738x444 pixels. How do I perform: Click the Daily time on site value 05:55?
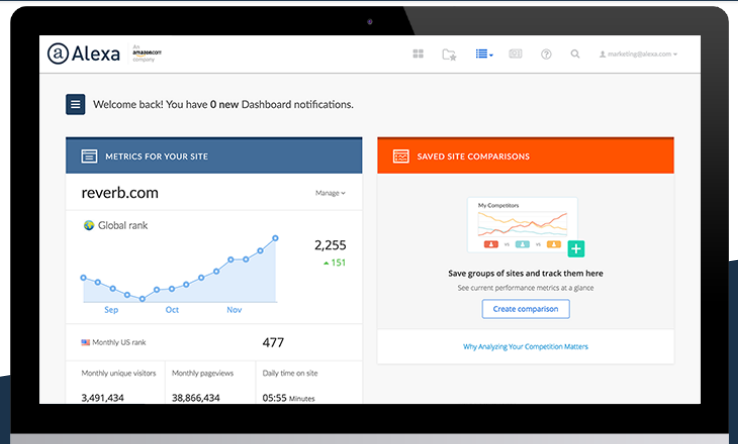274,398
